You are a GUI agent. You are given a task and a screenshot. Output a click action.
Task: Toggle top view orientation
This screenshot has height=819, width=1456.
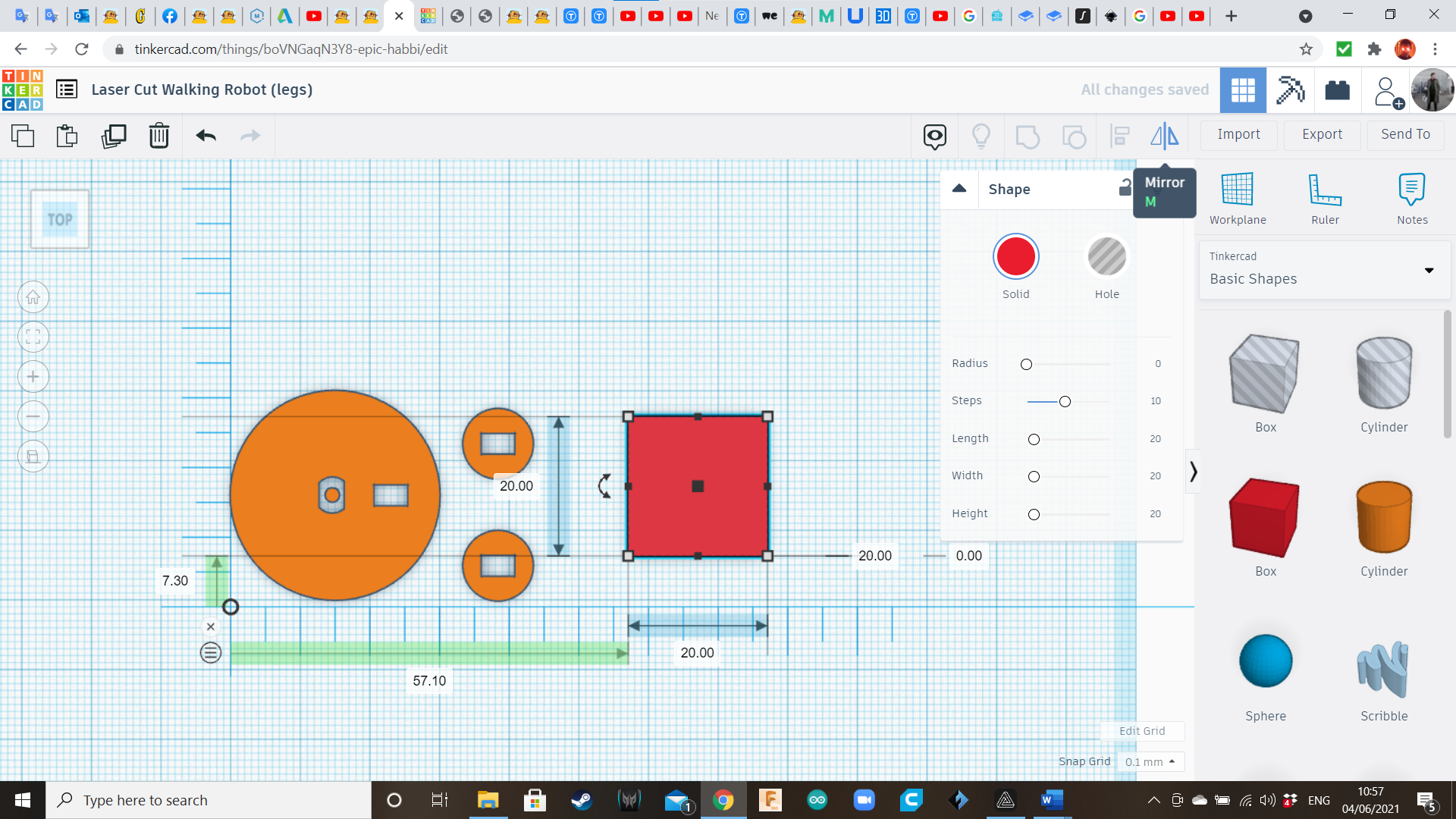(x=58, y=218)
